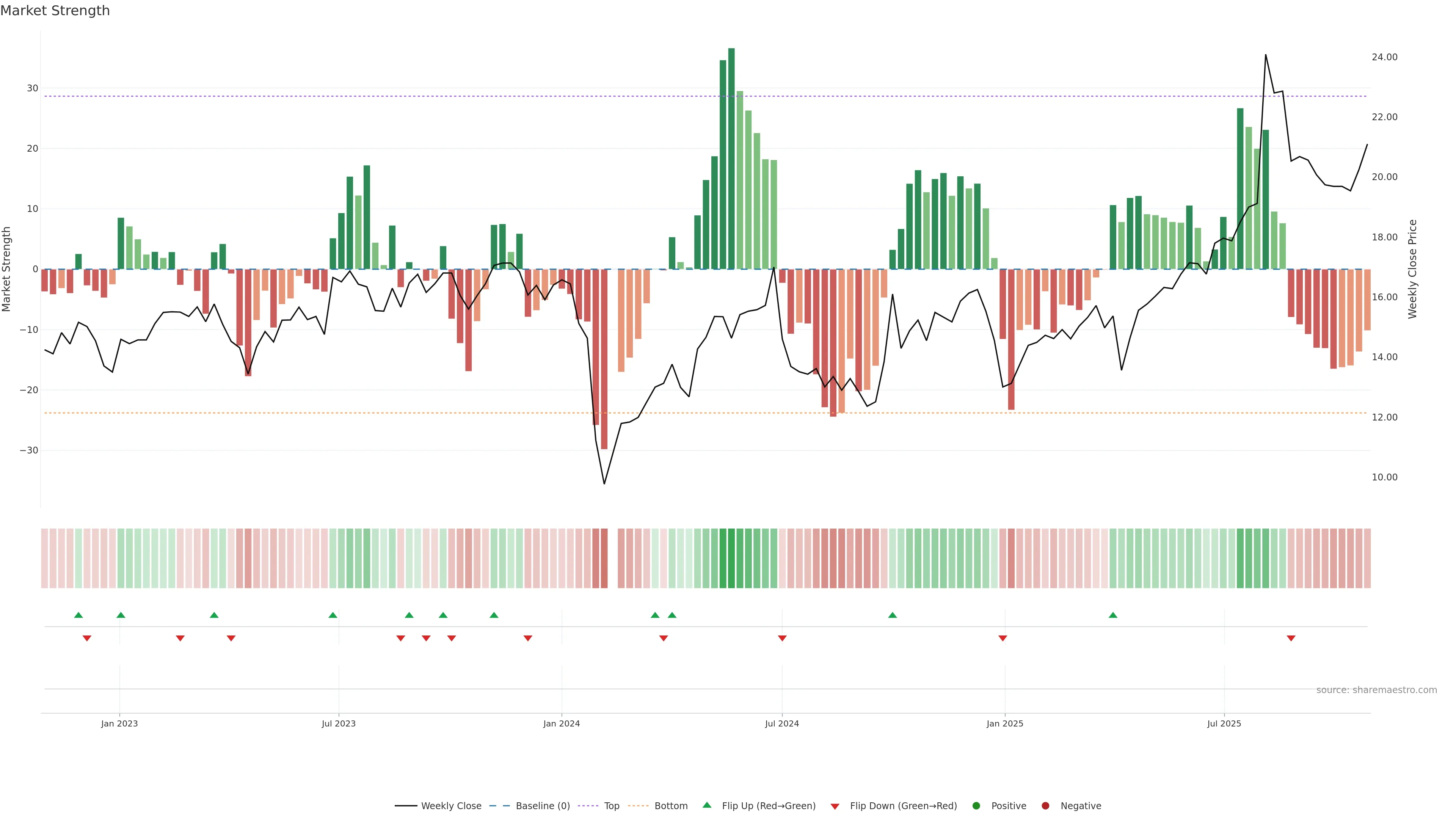Click the Market Strength chart title

pyautogui.click(x=55, y=11)
